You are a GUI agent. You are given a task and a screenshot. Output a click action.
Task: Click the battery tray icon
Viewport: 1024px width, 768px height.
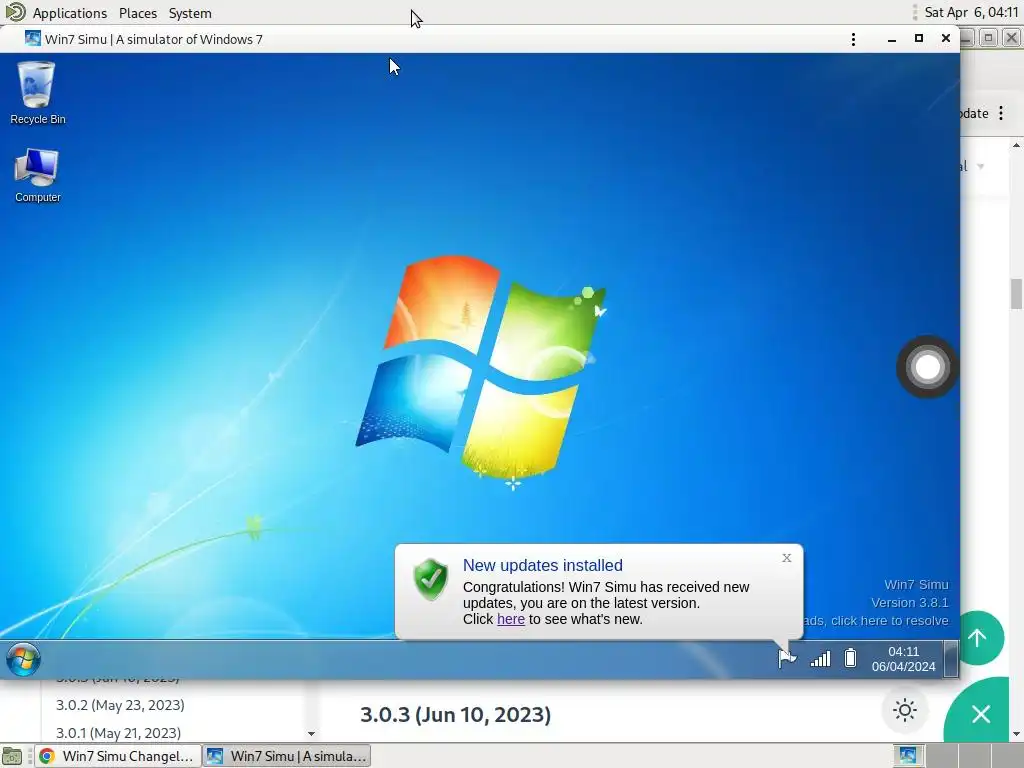[x=850, y=658]
